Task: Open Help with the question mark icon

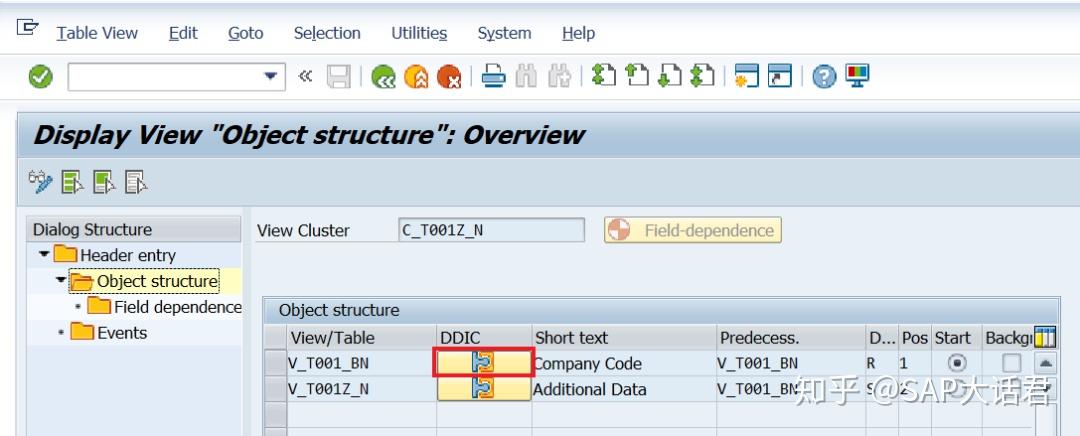Action: tap(824, 77)
